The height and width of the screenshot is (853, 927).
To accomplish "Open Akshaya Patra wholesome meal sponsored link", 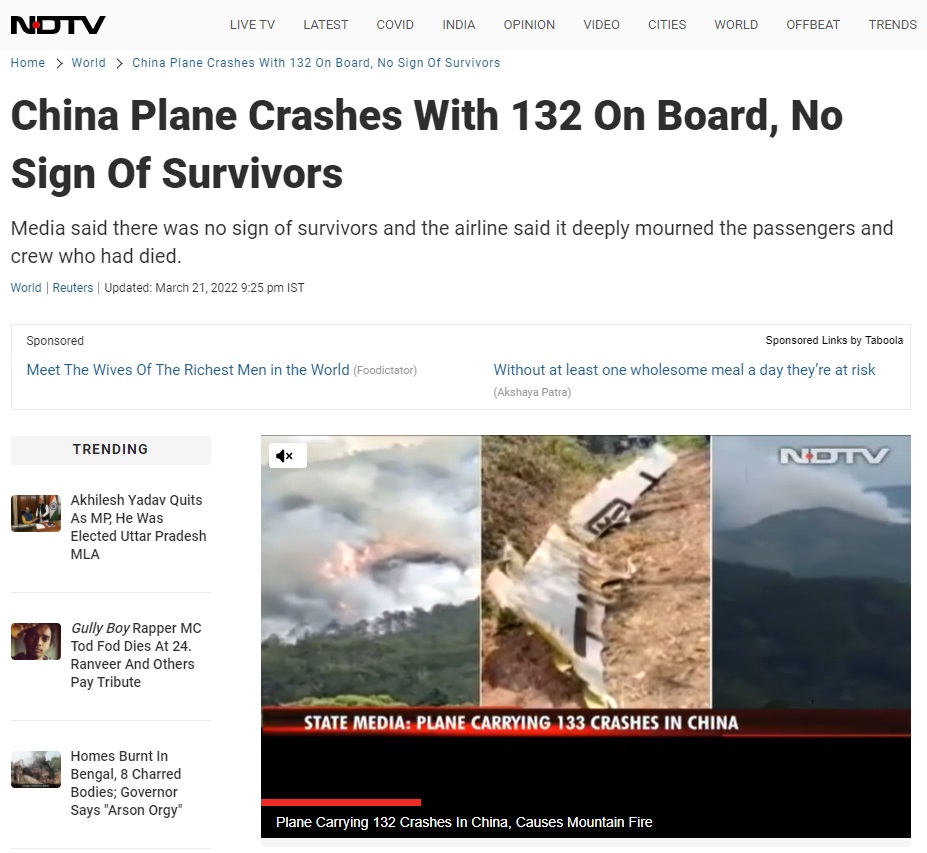I will pos(684,370).
